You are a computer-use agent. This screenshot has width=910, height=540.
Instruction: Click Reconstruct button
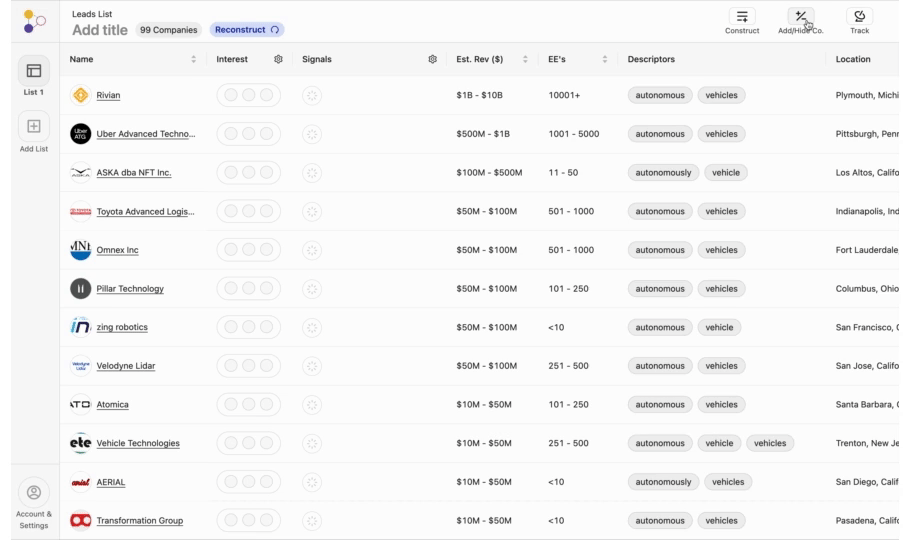247,30
